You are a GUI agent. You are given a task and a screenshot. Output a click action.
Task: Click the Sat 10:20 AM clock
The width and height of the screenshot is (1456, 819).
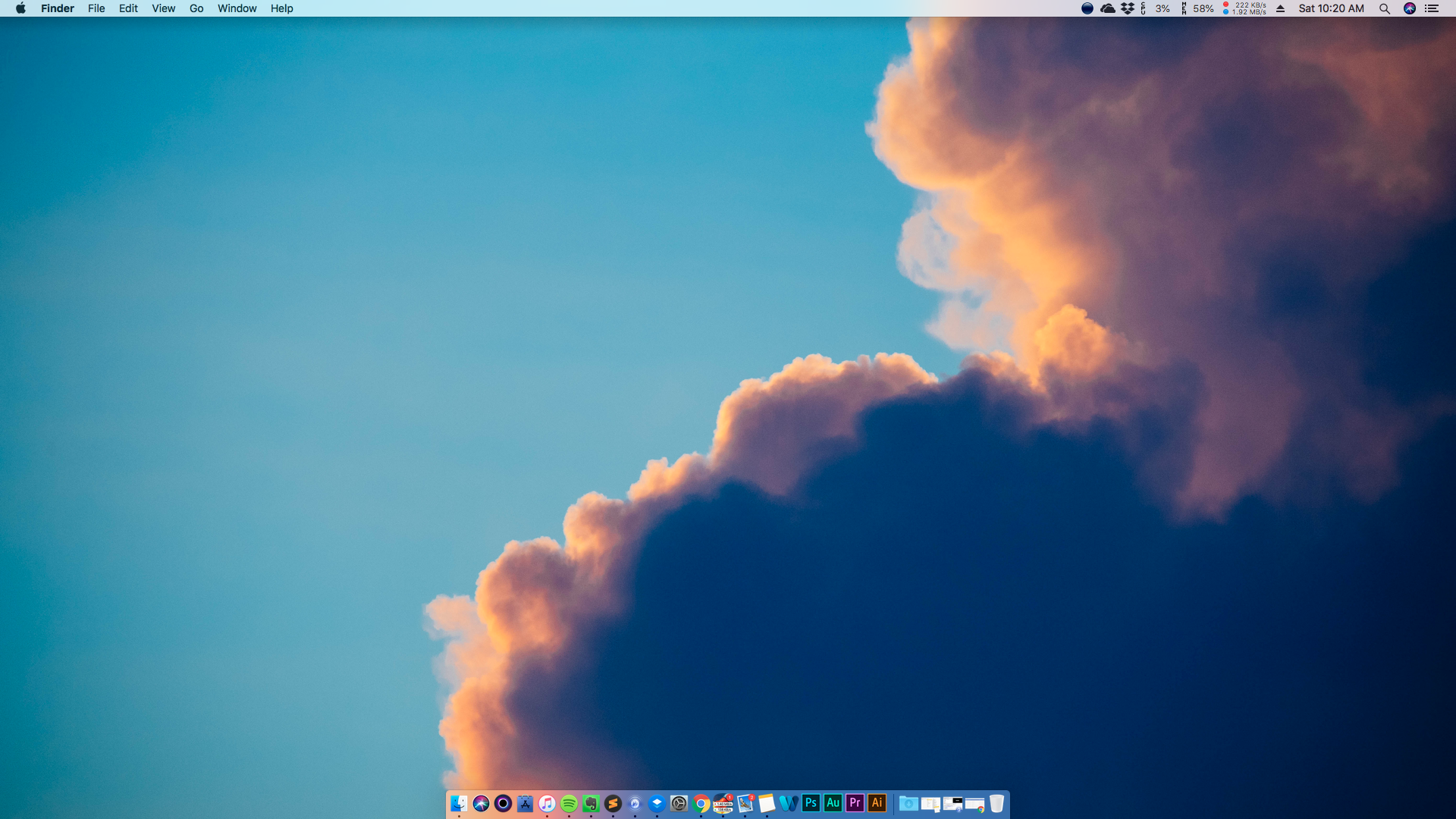tap(1331, 8)
